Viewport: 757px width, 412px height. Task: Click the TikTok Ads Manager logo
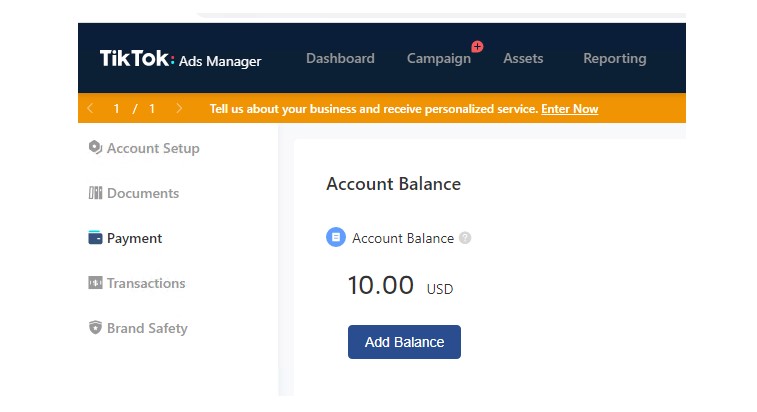pos(180,59)
